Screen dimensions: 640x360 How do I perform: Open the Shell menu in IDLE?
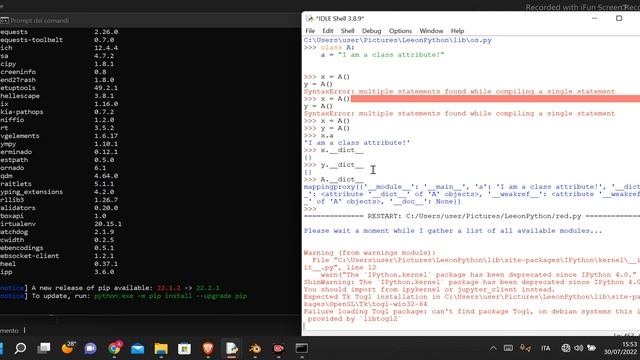click(347, 31)
